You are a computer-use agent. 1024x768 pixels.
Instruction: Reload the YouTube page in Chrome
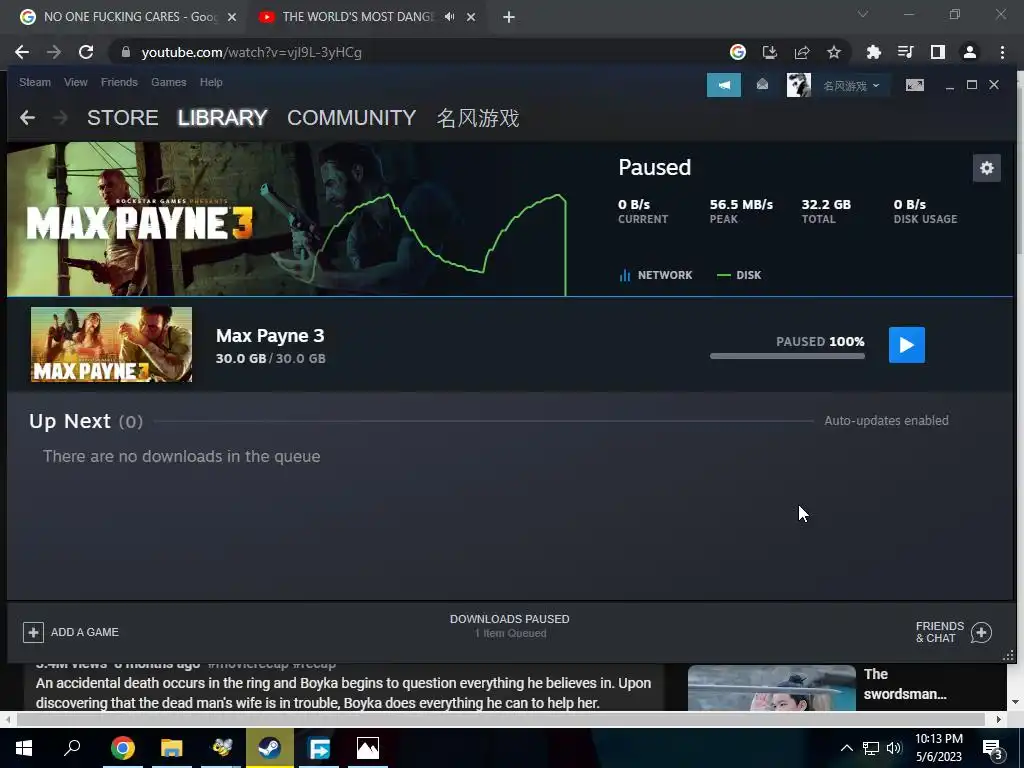click(86, 52)
